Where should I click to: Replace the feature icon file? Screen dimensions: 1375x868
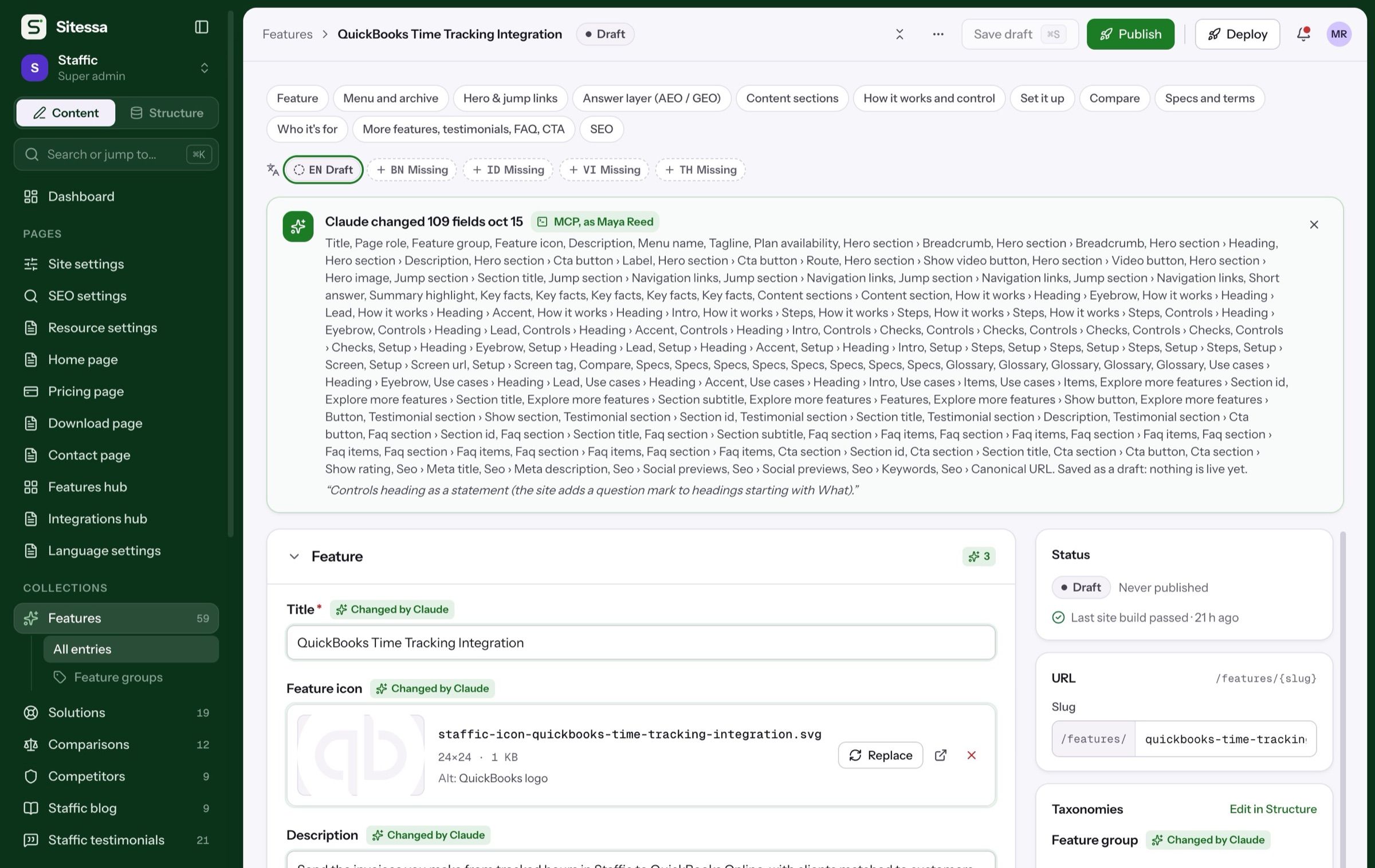click(x=880, y=755)
